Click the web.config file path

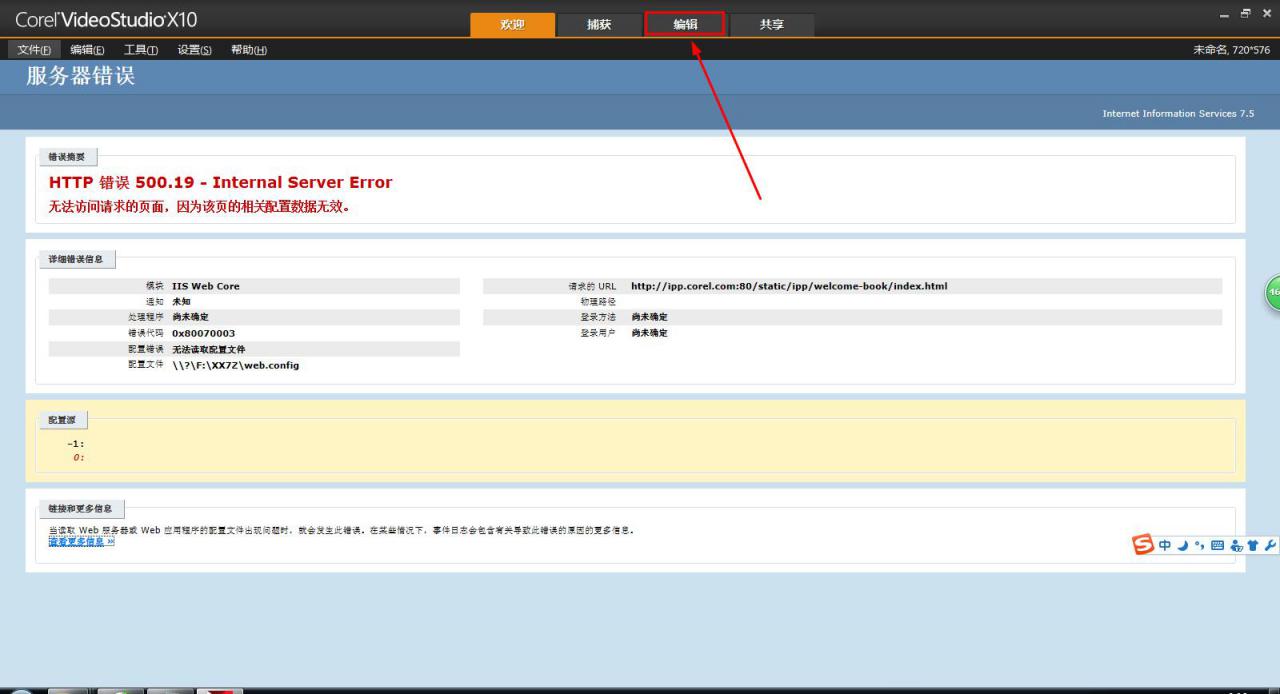pyautogui.click(x=235, y=365)
